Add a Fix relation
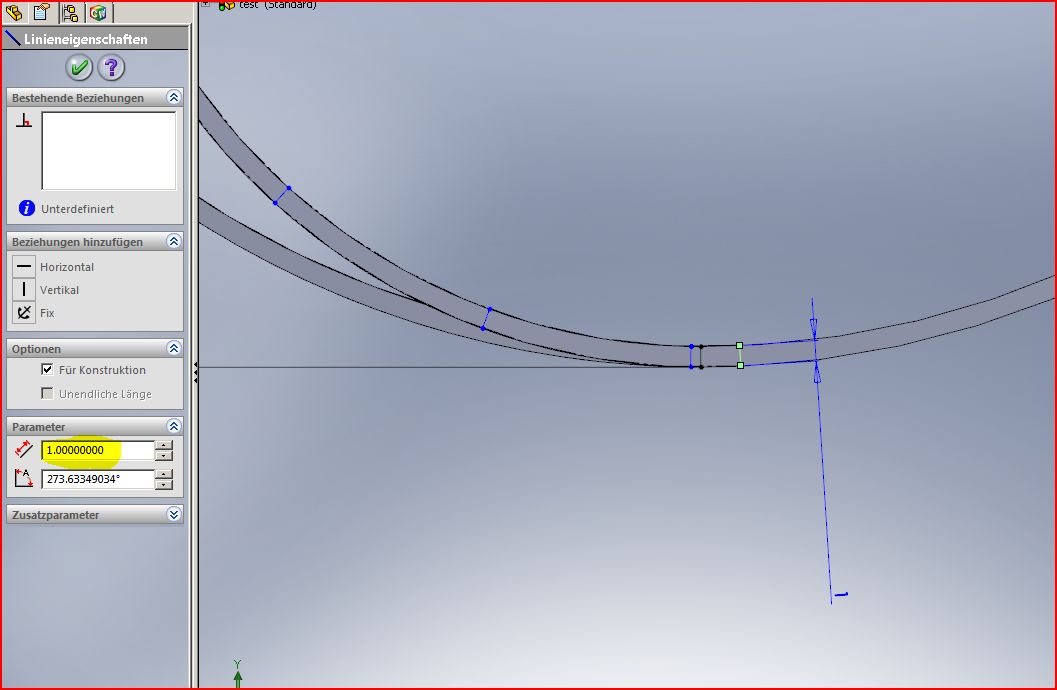The image size is (1057, 690). click(x=24, y=313)
